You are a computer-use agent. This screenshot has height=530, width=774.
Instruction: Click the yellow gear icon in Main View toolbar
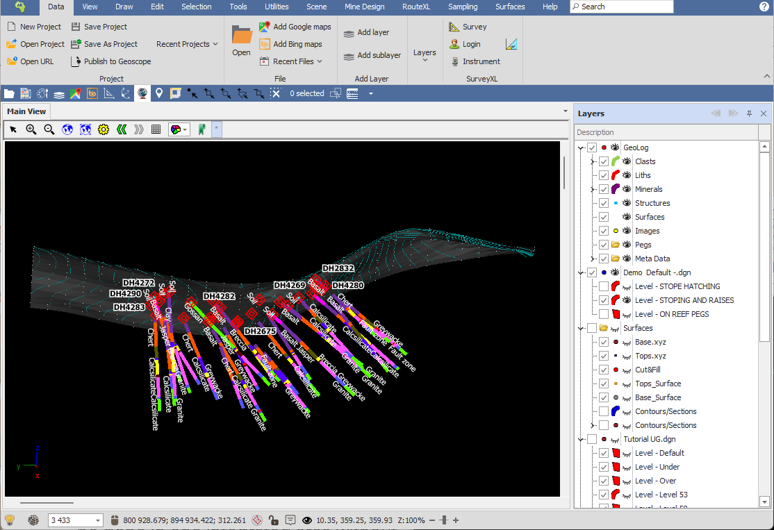coord(103,129)
